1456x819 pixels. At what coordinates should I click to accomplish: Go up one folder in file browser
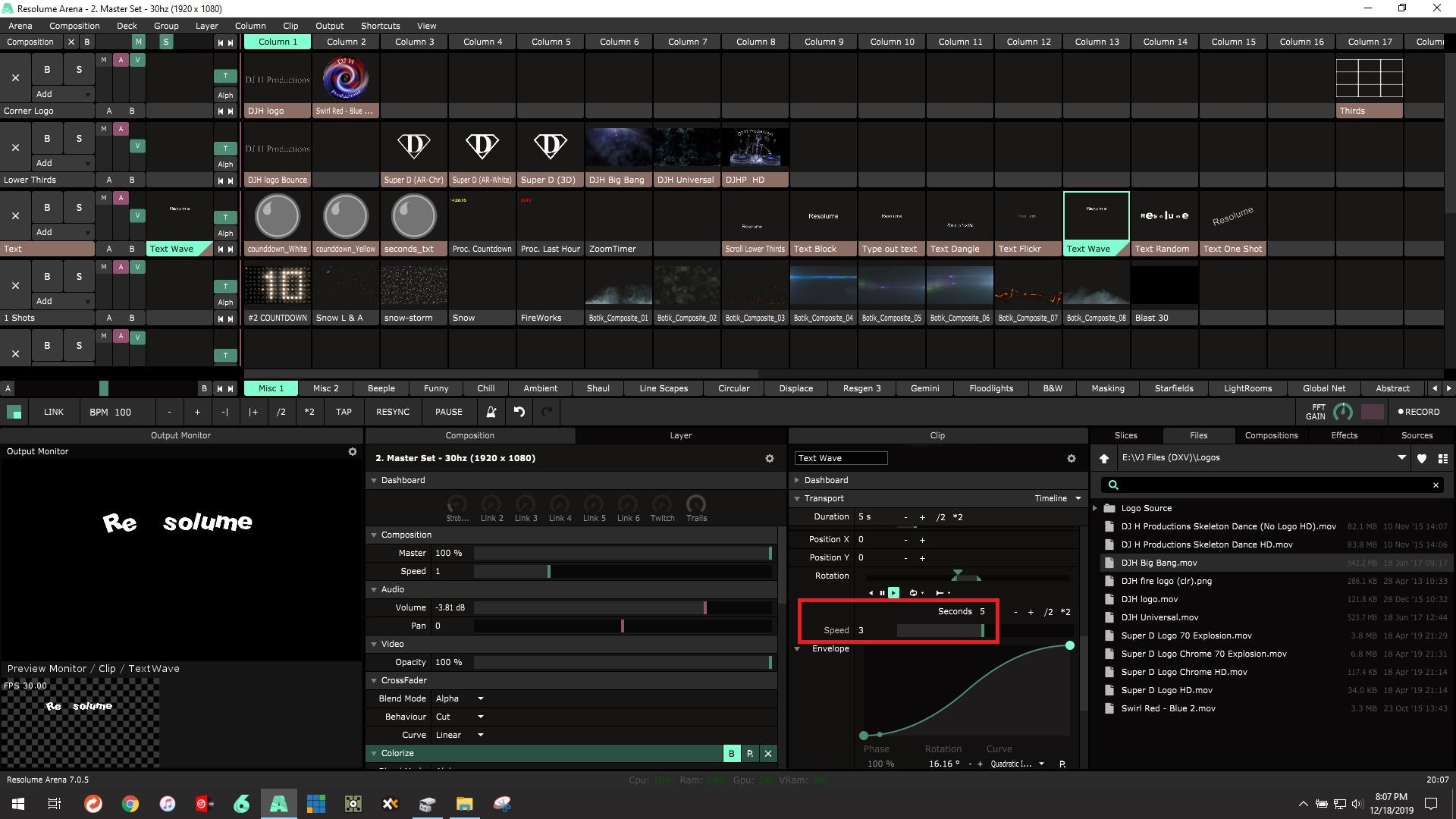pos(1104,458)
